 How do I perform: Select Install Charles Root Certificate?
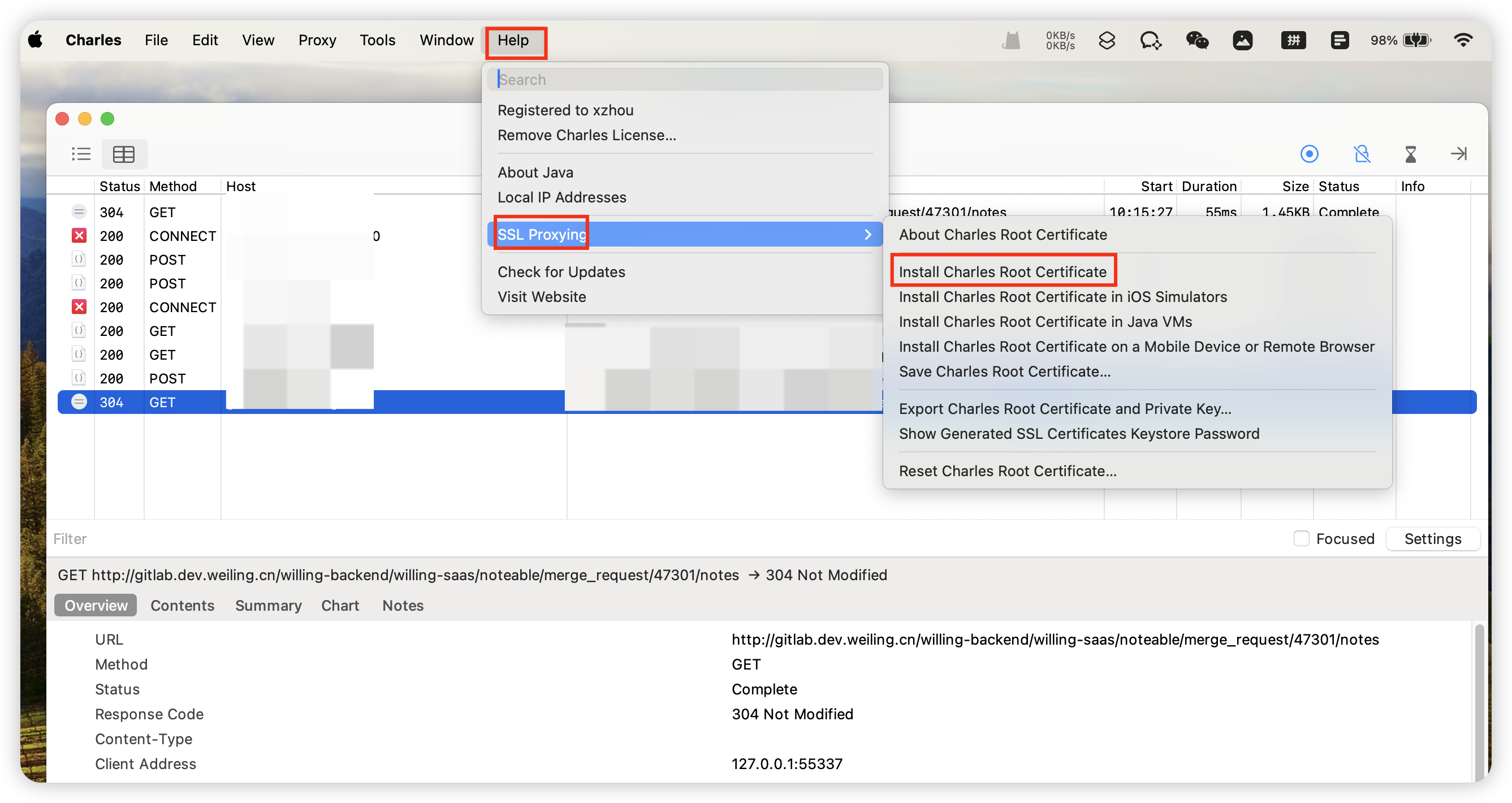(1003, 272)
